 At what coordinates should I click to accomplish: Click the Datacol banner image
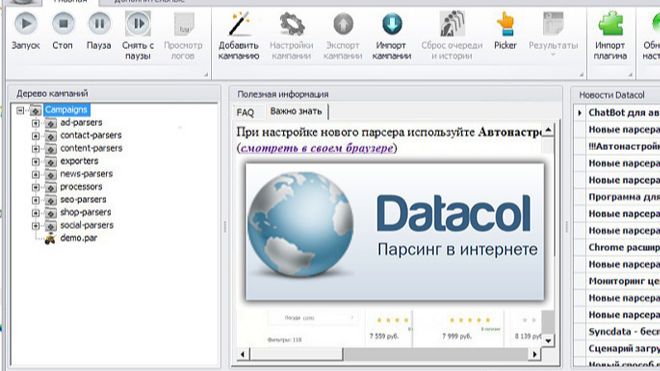point(394,232)
